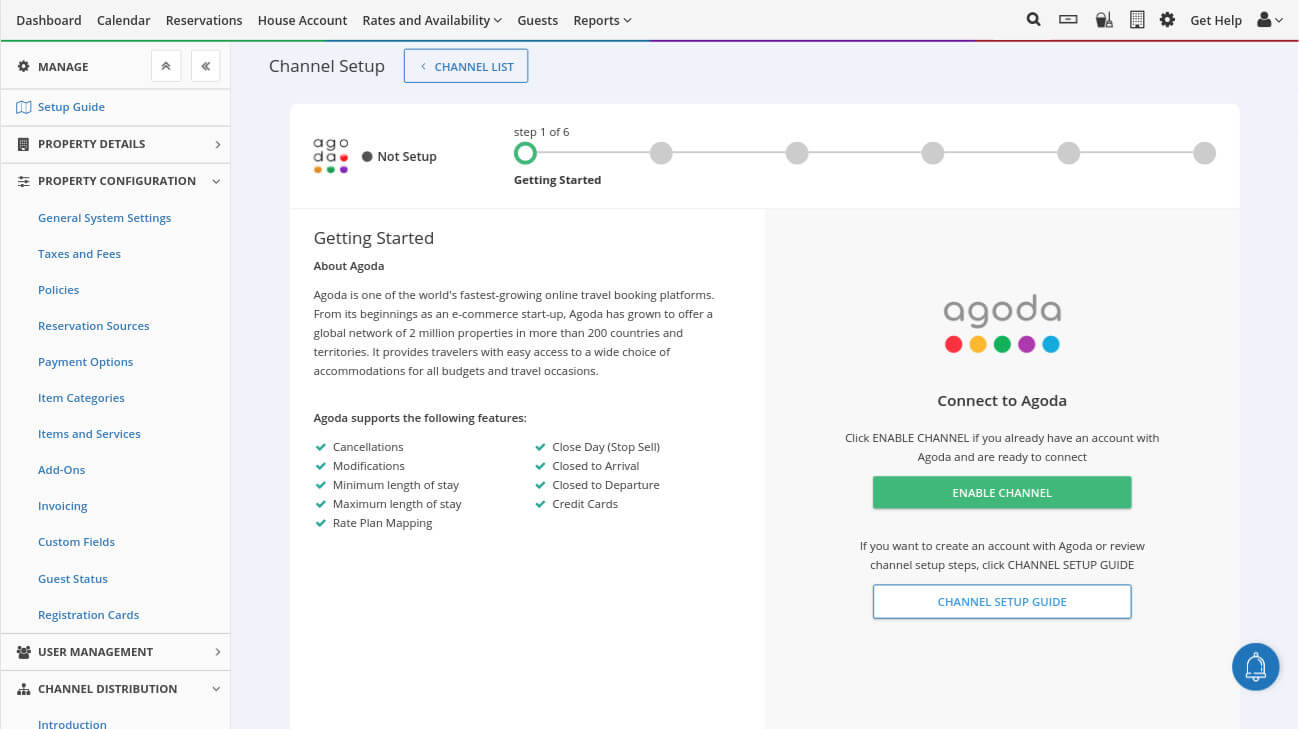The width and height of the screenshot is (1299, 729).
Task: Go back to CHANNEL LIST
Action: 466,66
